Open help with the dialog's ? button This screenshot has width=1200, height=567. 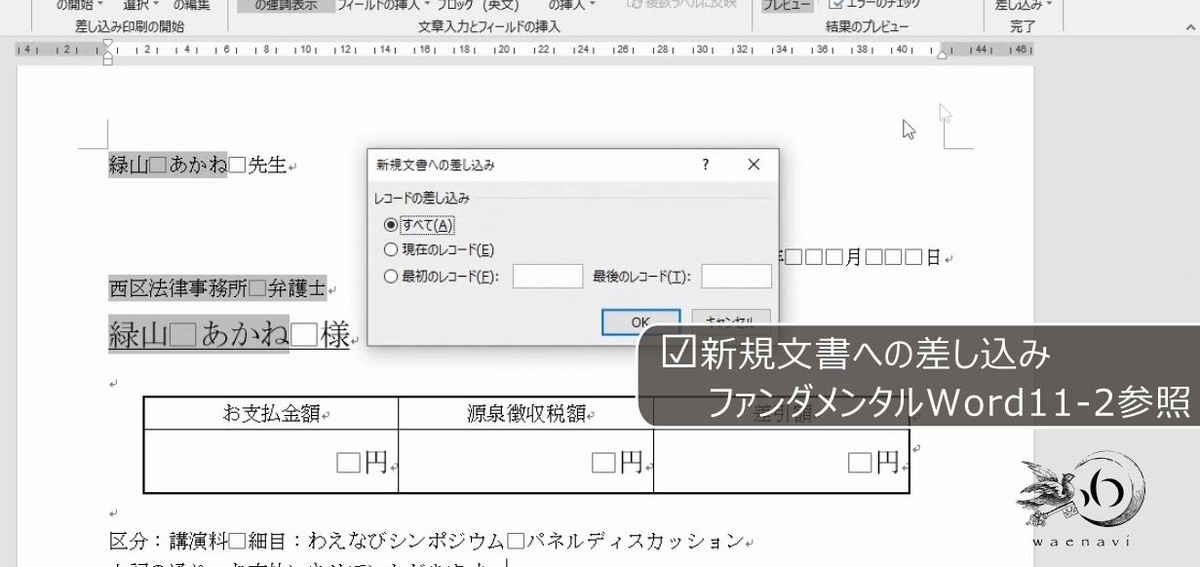pyautogui.click(x=706, y=164)
